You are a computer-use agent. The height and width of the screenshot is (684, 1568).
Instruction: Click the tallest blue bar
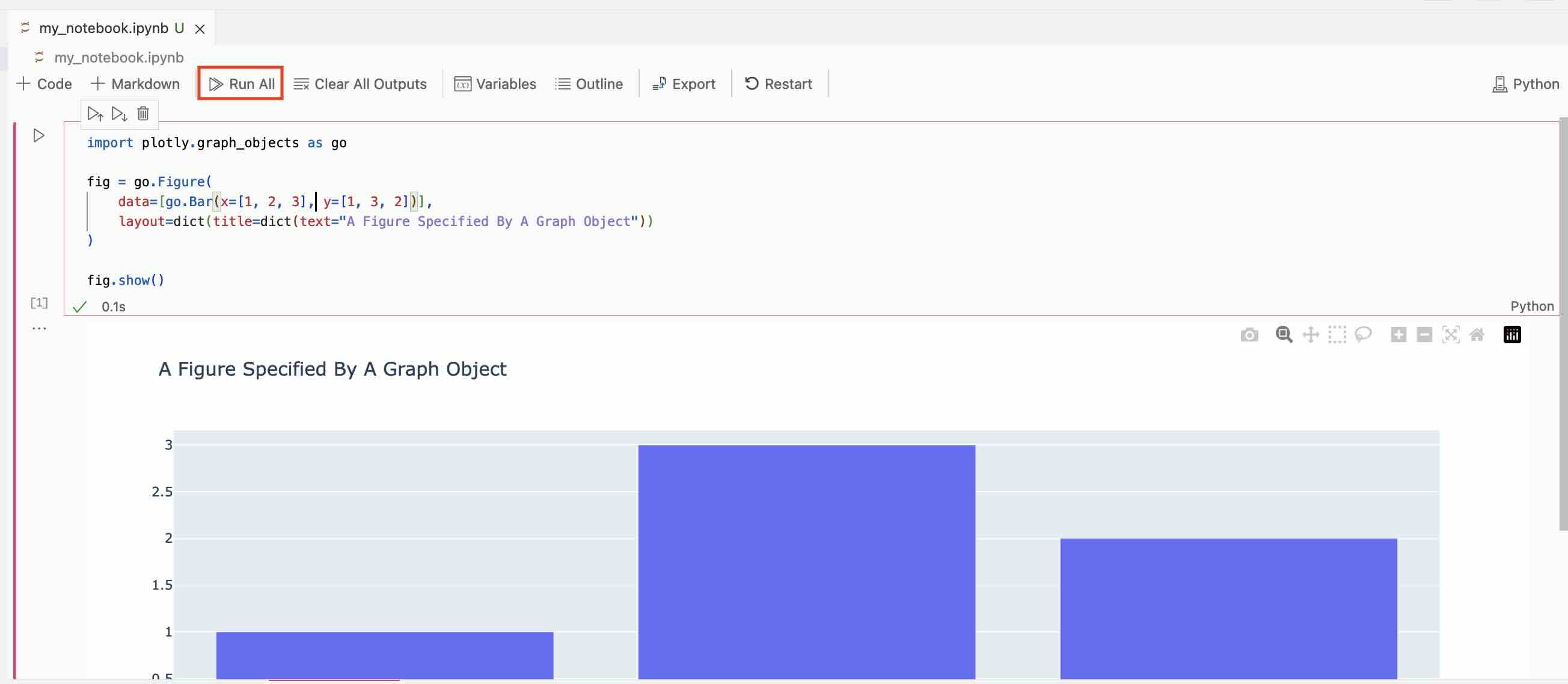pos(806,560)
